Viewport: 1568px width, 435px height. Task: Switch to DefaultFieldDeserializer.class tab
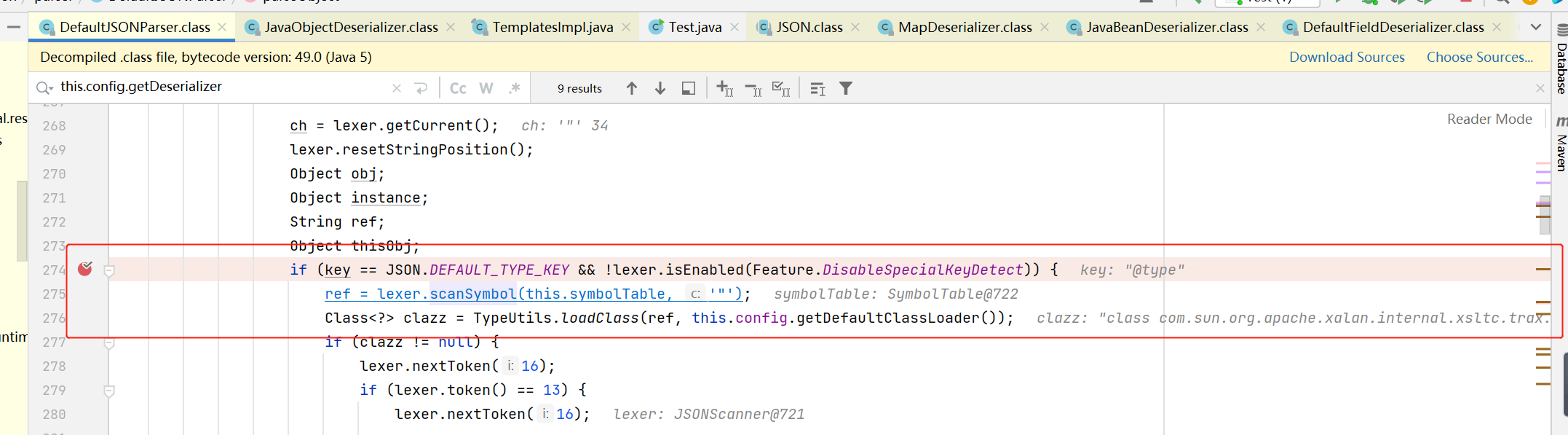pyautogui.click(x=1393, y=27)
